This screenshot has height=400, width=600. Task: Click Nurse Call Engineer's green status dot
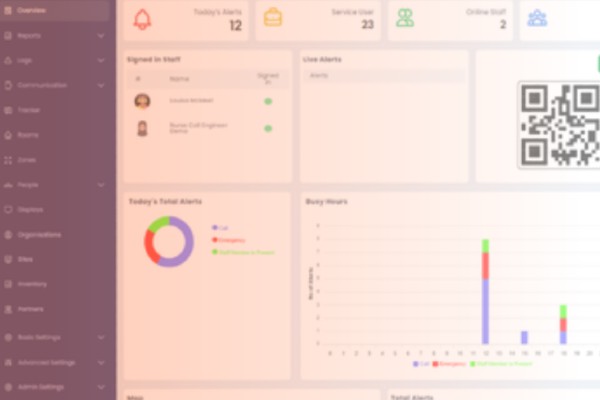pyautogui.click(x=268, y=128)
